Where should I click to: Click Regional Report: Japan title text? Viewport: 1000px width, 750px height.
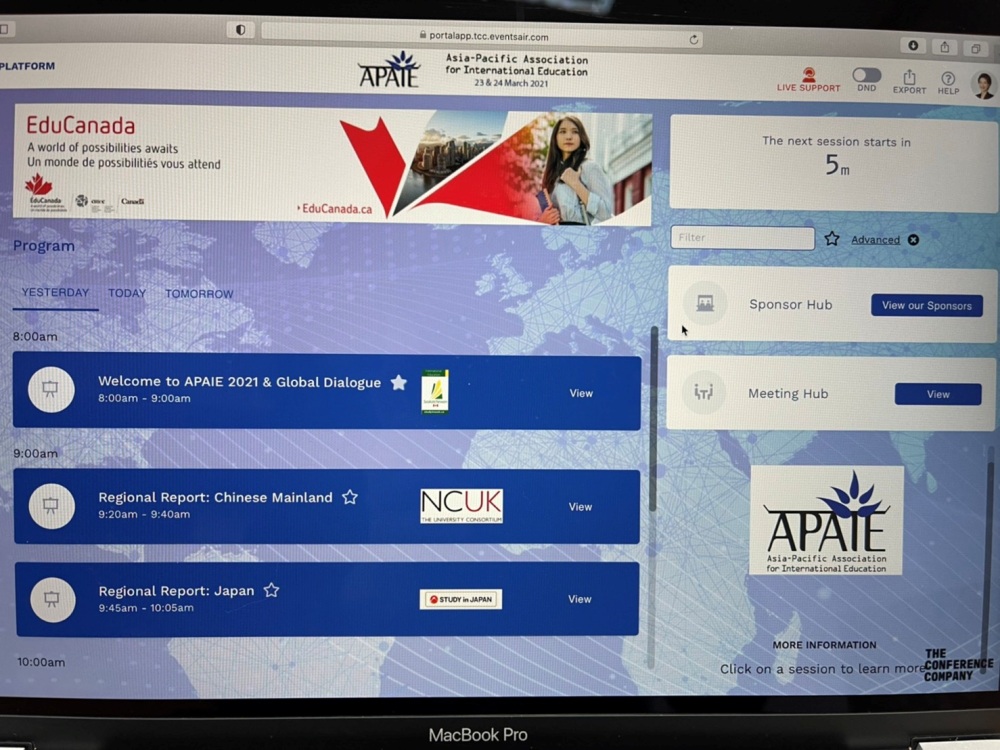point(177,591)
